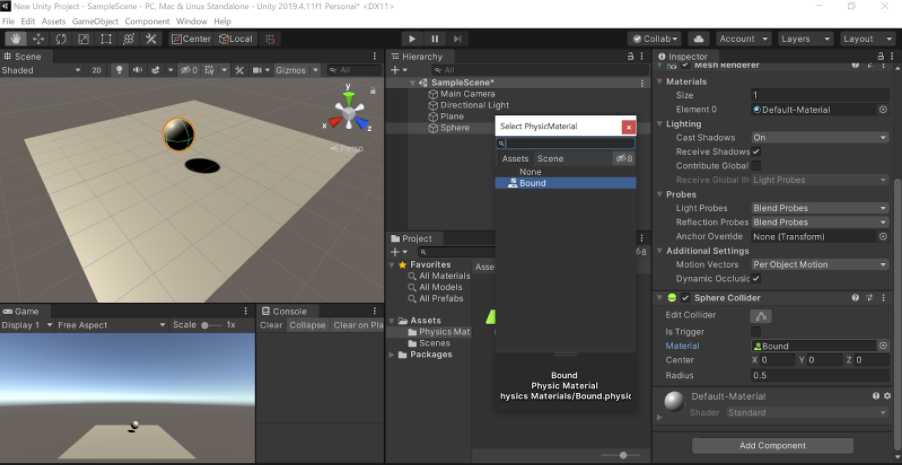This screenshot has width=902, height=468.
Task: Step forward one frame
Action: [x=457, y=39]
